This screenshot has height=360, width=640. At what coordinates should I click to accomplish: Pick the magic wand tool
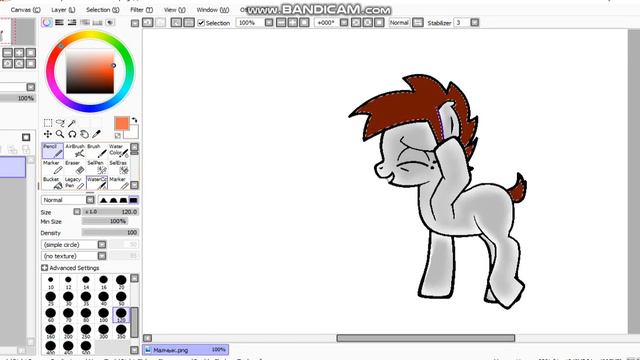72,123
